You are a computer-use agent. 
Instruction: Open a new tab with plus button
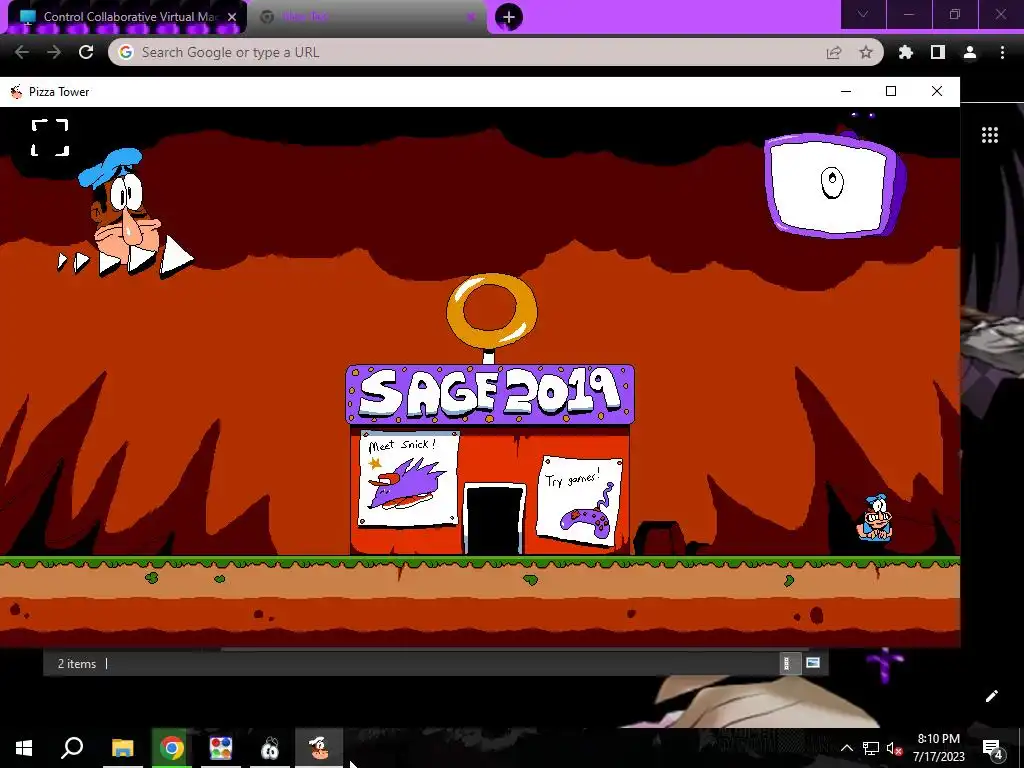click(509, 17)
